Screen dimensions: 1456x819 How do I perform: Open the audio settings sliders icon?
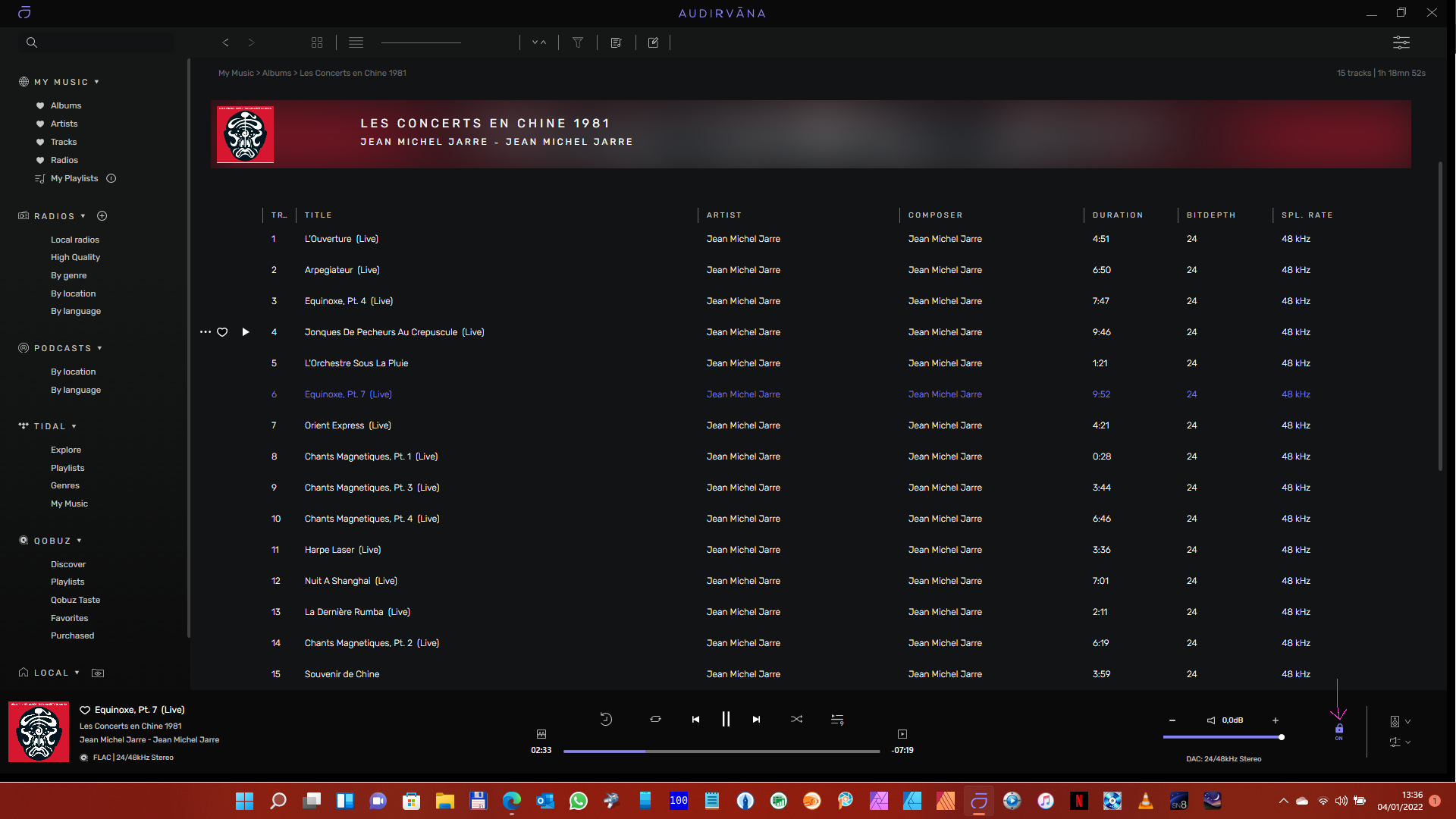click(1401, 42)
